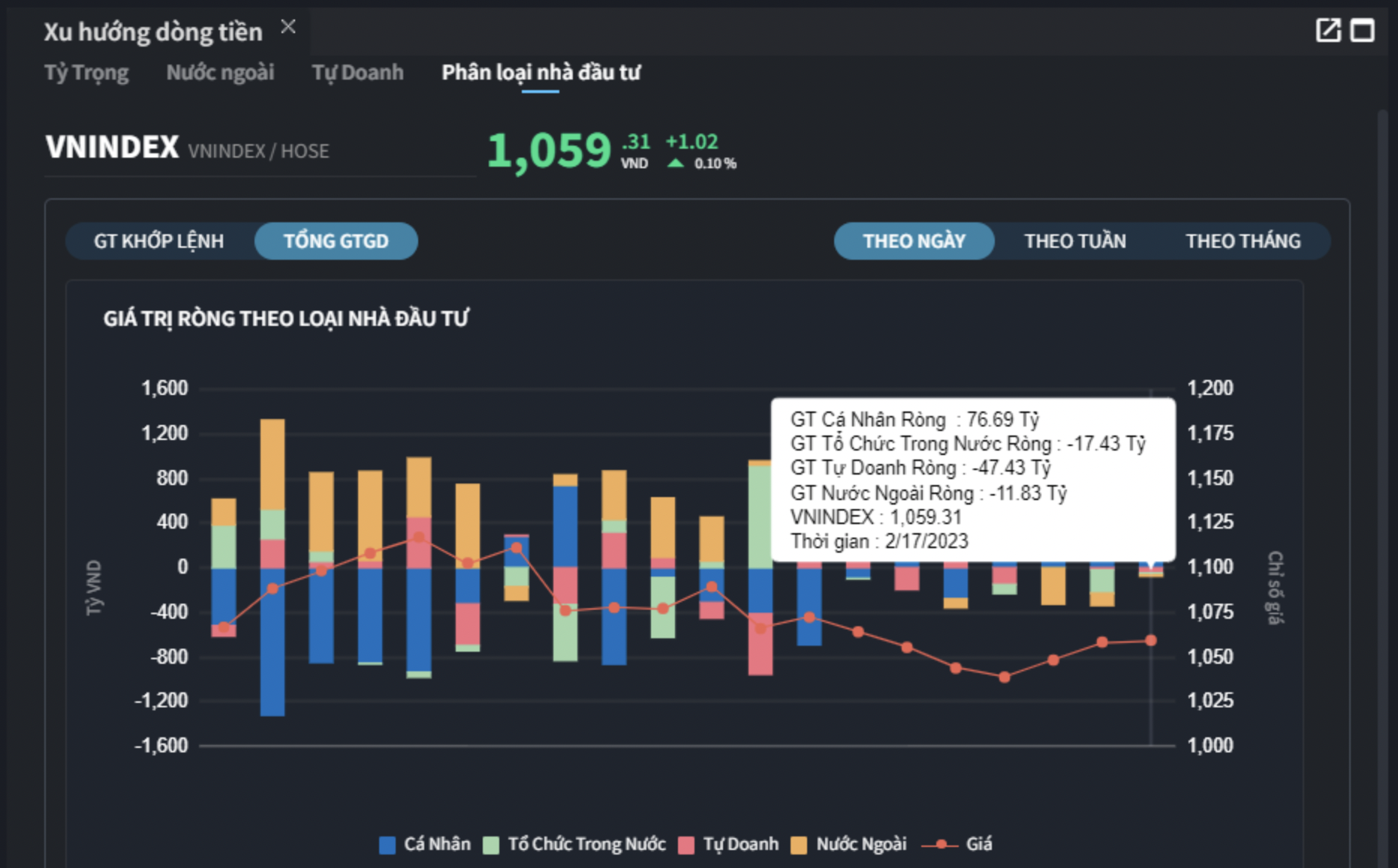This screenshot has height=868, width=1398.
Task: Close the Xu hướng dòng tiền tab
Action: click(x=288, y=27)
